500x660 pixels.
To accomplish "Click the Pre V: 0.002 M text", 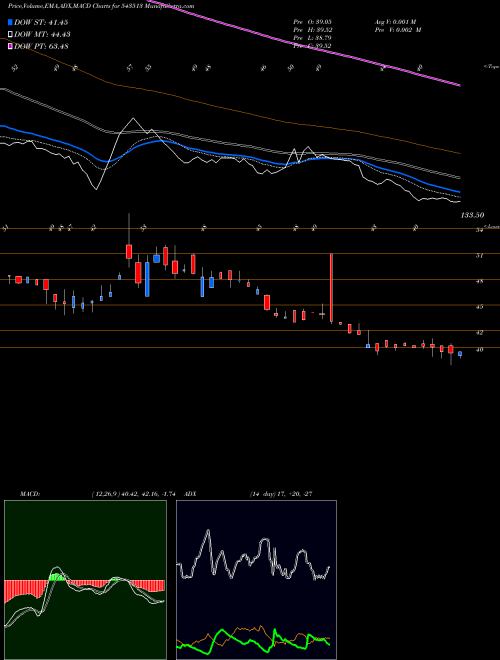I will pos(398,30).
